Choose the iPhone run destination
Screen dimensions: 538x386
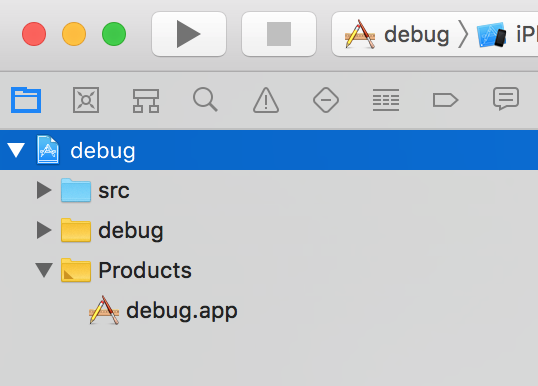click(x=507, y=34)
